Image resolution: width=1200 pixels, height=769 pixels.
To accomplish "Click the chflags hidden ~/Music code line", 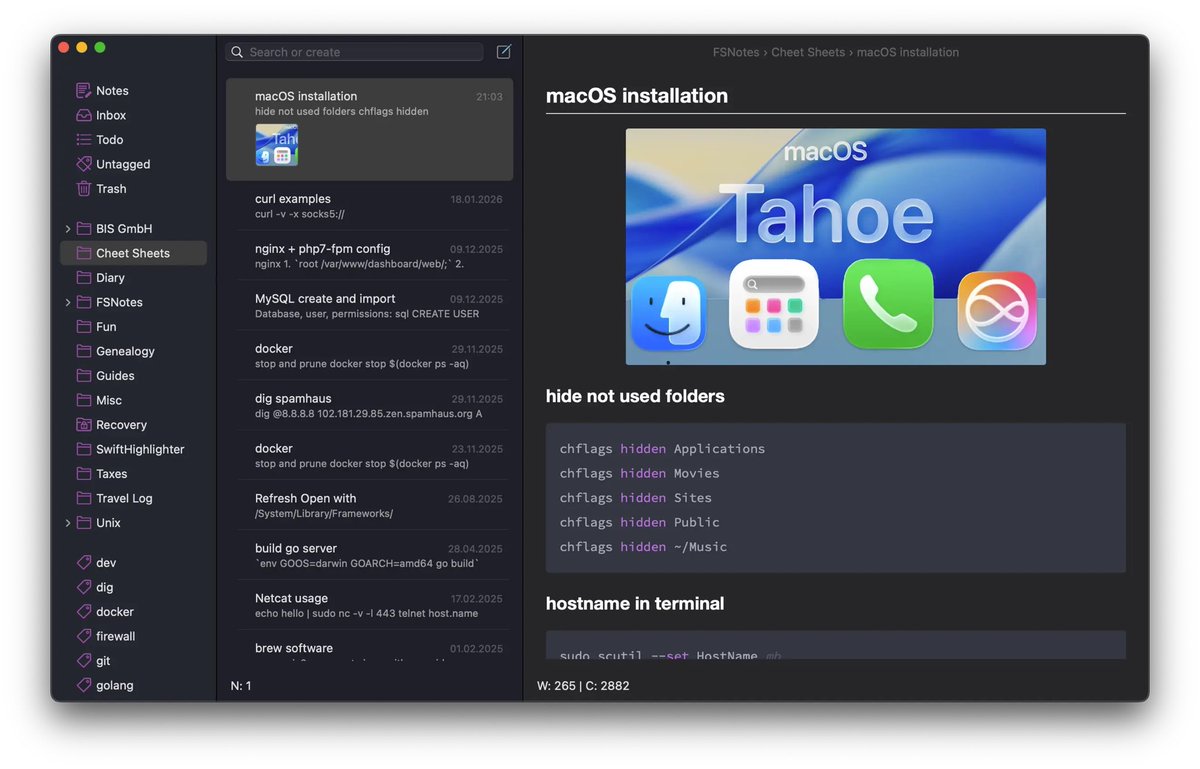I will (644, 547).
